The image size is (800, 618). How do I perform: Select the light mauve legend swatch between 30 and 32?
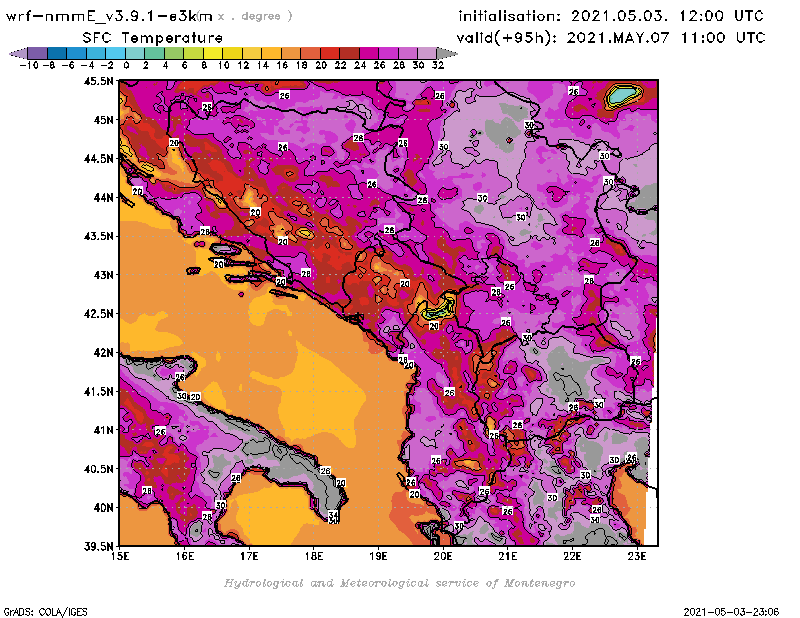(x=427, y=53)
